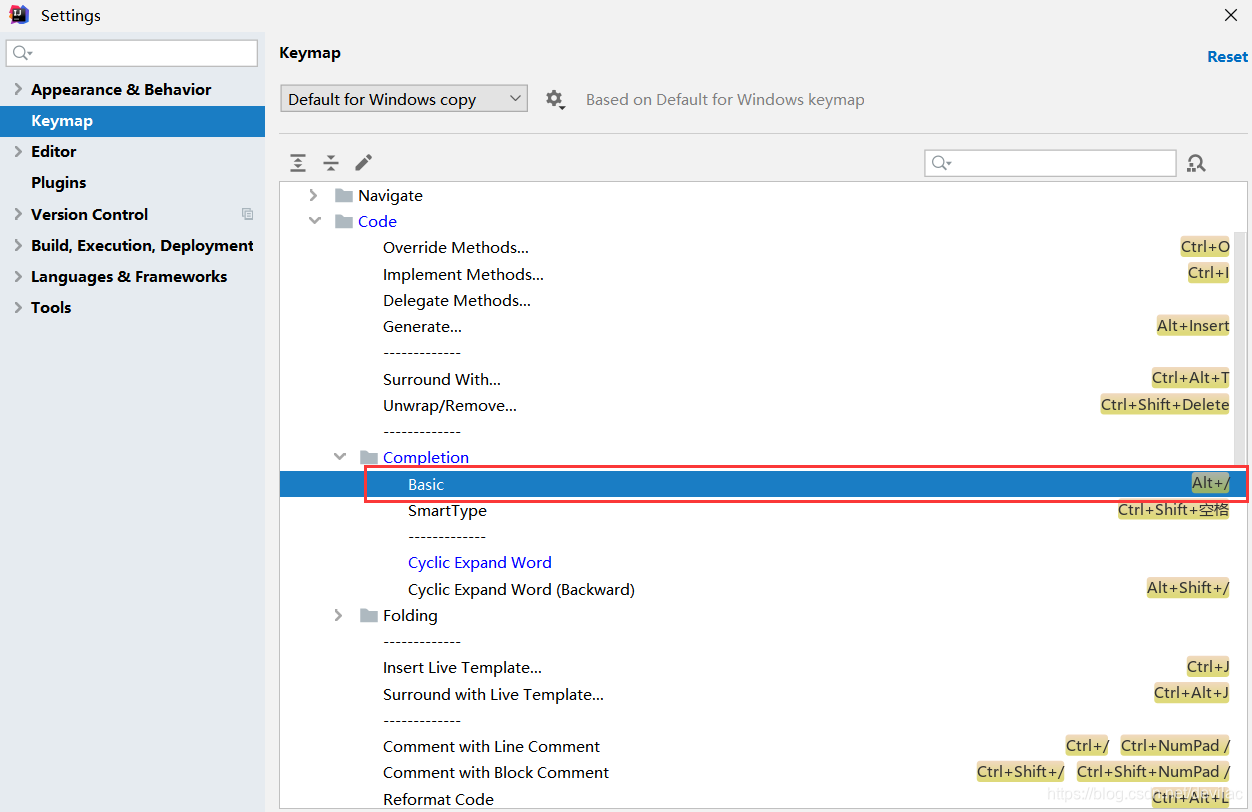The width and height of the screenshot is (1252, 812).
Task: Click the Ctrl+Shift+/ shortcut label
Action: [1020, 771]
